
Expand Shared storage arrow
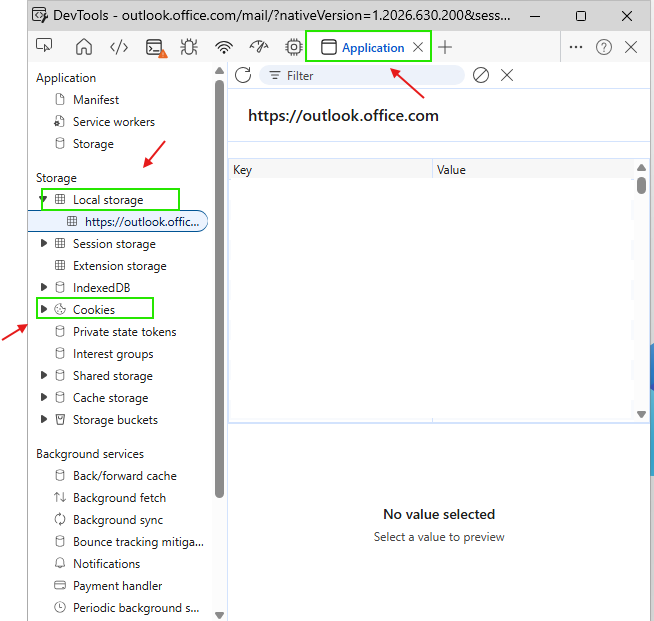[44, 375]
